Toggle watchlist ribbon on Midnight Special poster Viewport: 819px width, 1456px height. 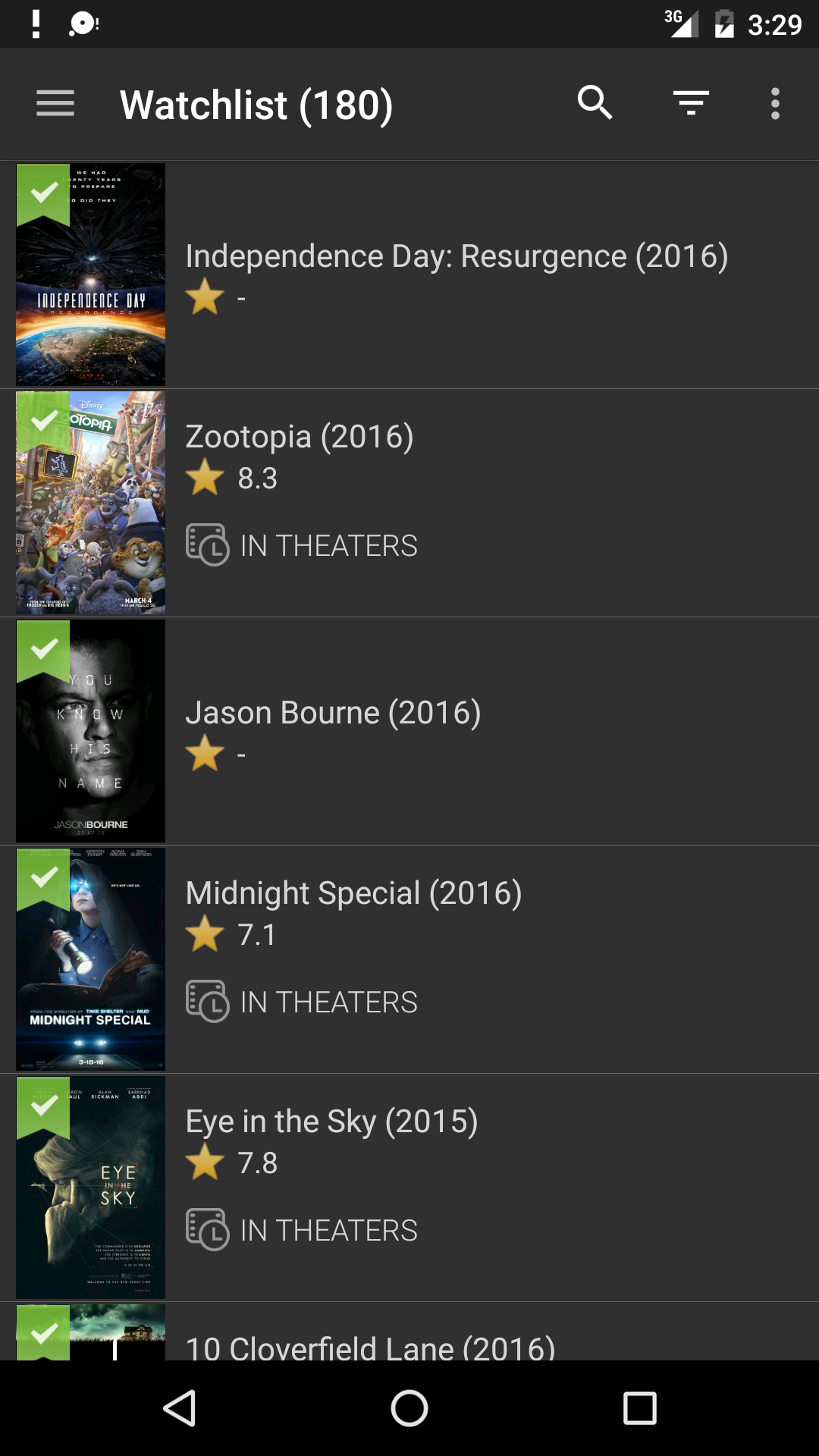pos(43,877)
